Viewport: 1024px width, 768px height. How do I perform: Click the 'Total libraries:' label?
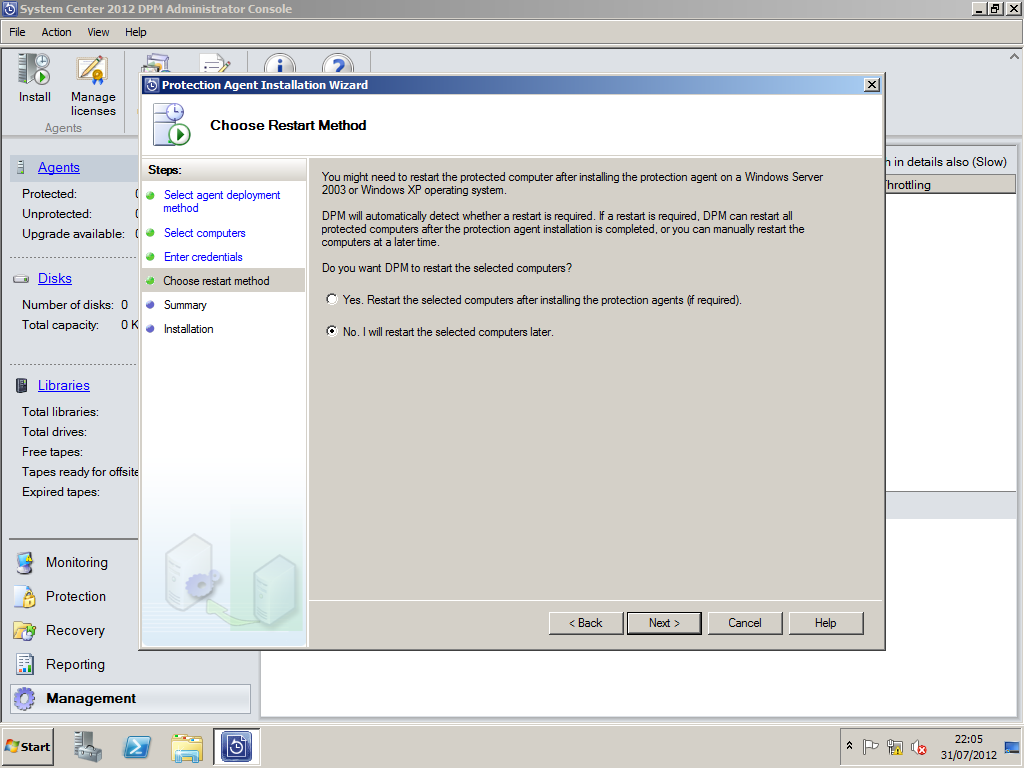[60, 412]
